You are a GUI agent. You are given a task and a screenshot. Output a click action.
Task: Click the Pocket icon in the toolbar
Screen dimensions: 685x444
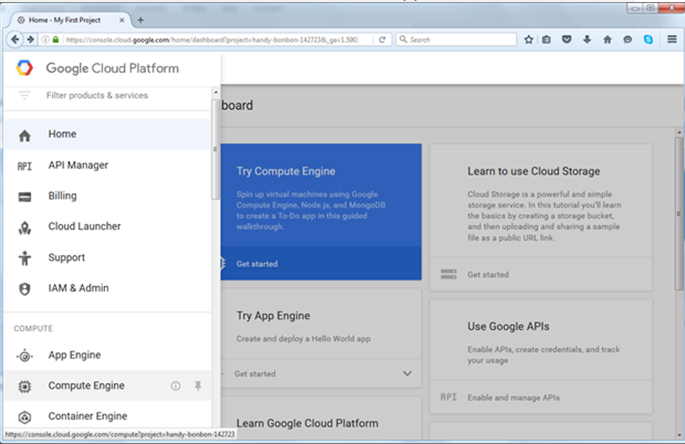567,39
